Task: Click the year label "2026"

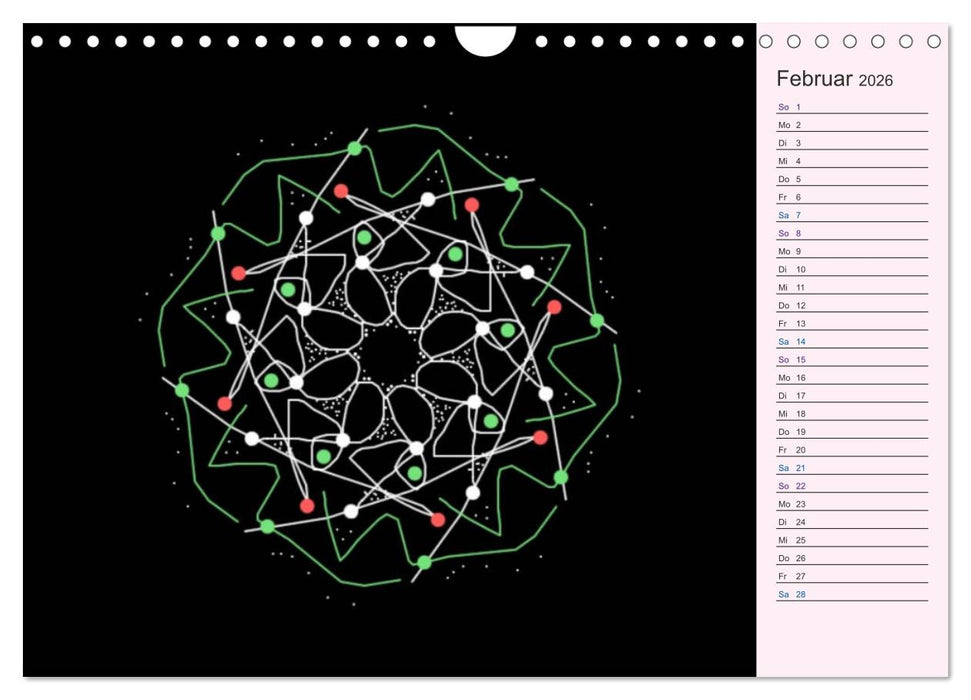Action: tap(879, 80)
